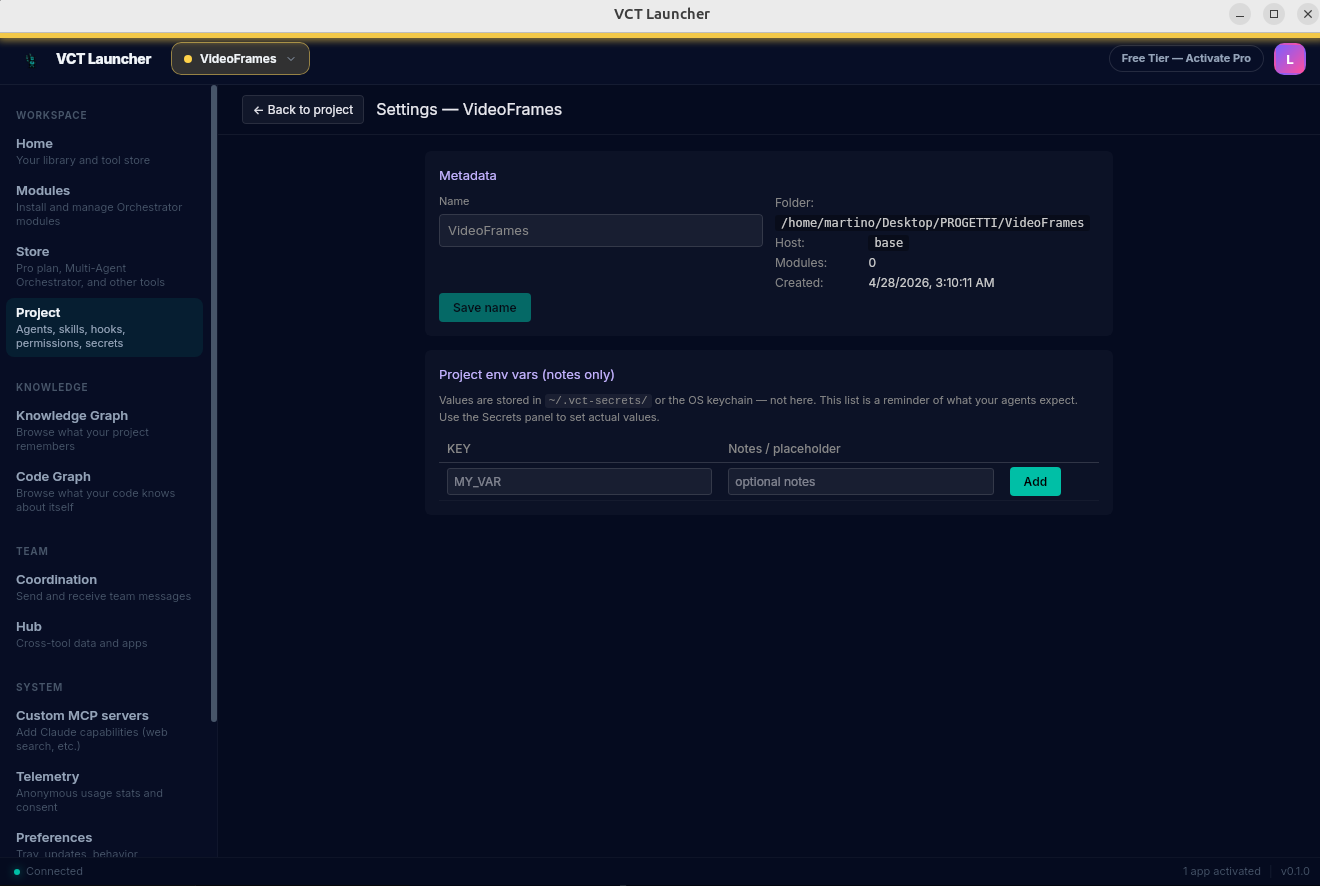Click the Host value base

pyautogui.click(x=888, y=243)
